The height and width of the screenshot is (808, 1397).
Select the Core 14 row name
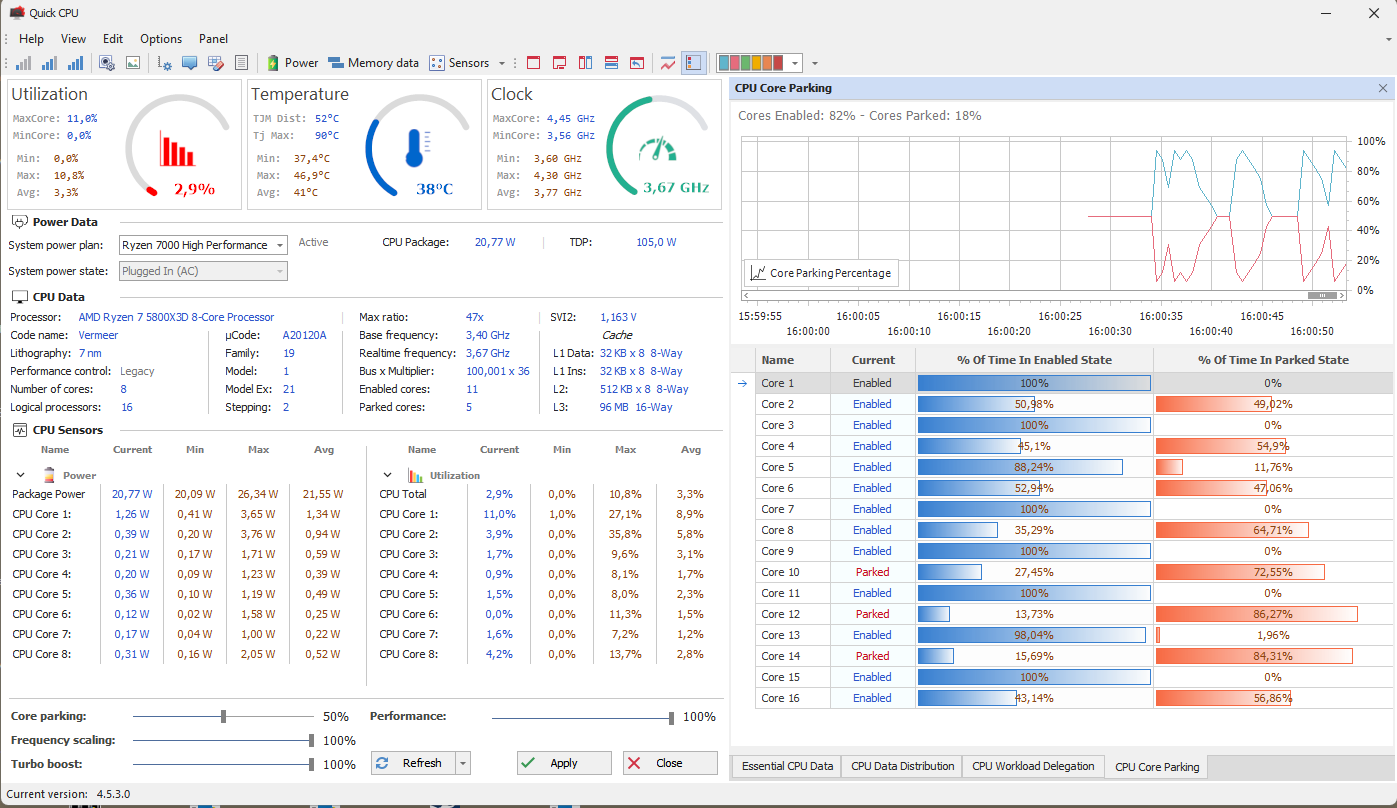point(780,656)
